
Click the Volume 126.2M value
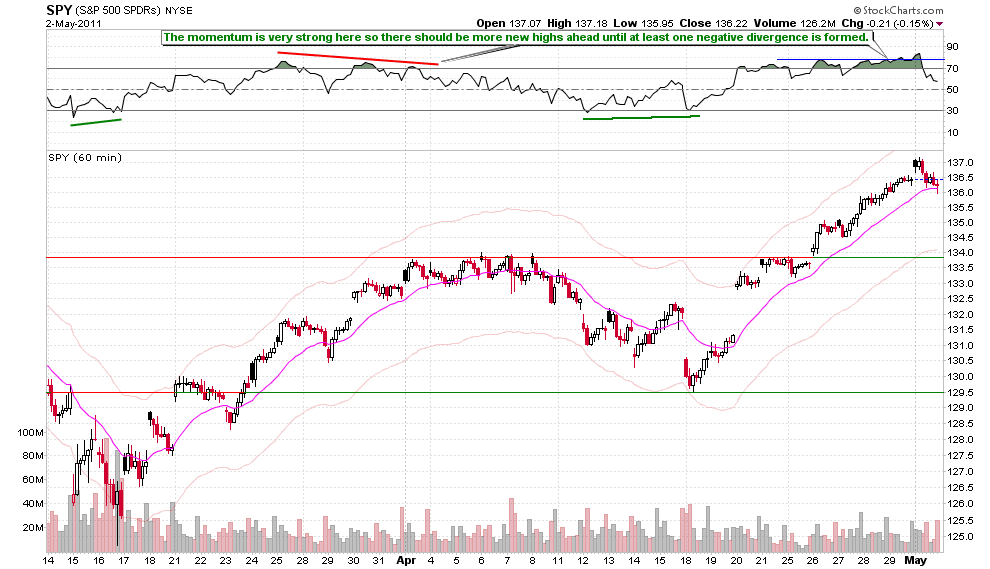pyautogui.click(x=795, y=23)
